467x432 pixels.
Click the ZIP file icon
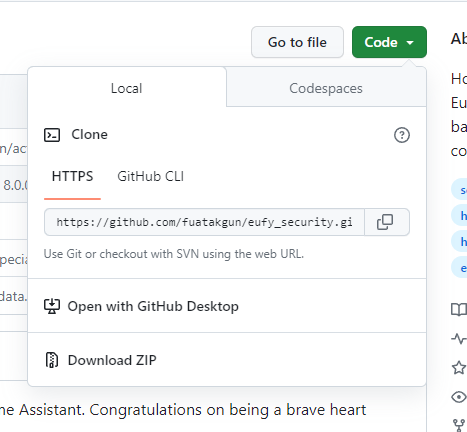pyautogui.click(x=52, y=360)
